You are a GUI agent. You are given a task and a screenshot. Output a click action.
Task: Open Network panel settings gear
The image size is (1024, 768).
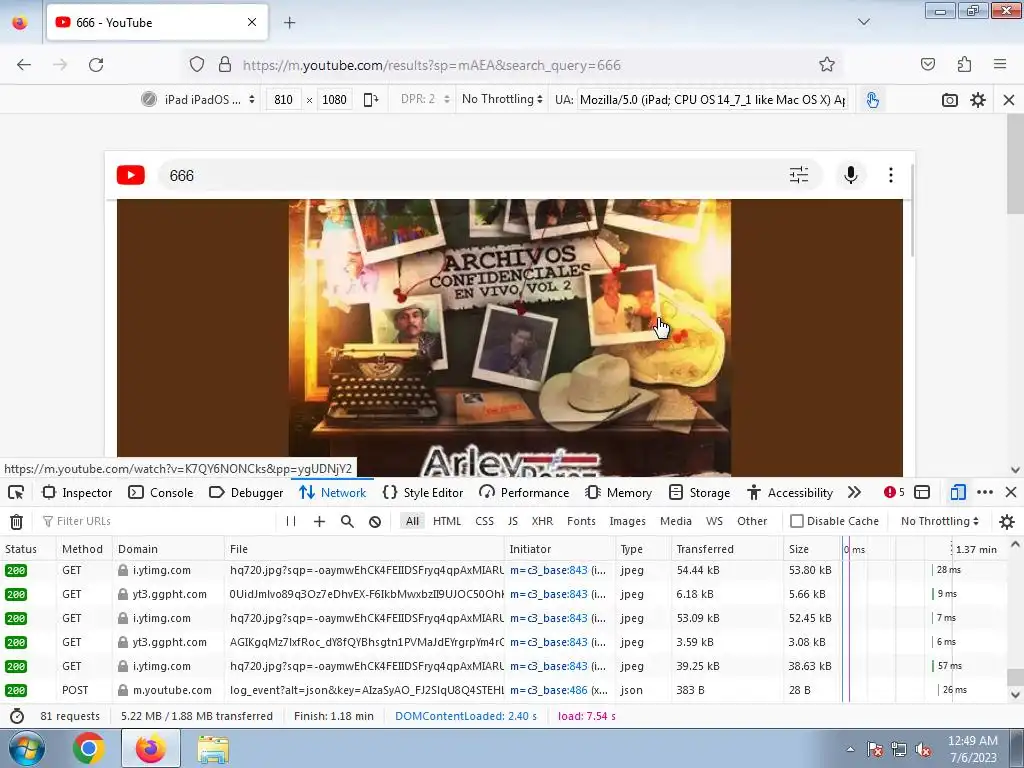(x=1007, y=521)
